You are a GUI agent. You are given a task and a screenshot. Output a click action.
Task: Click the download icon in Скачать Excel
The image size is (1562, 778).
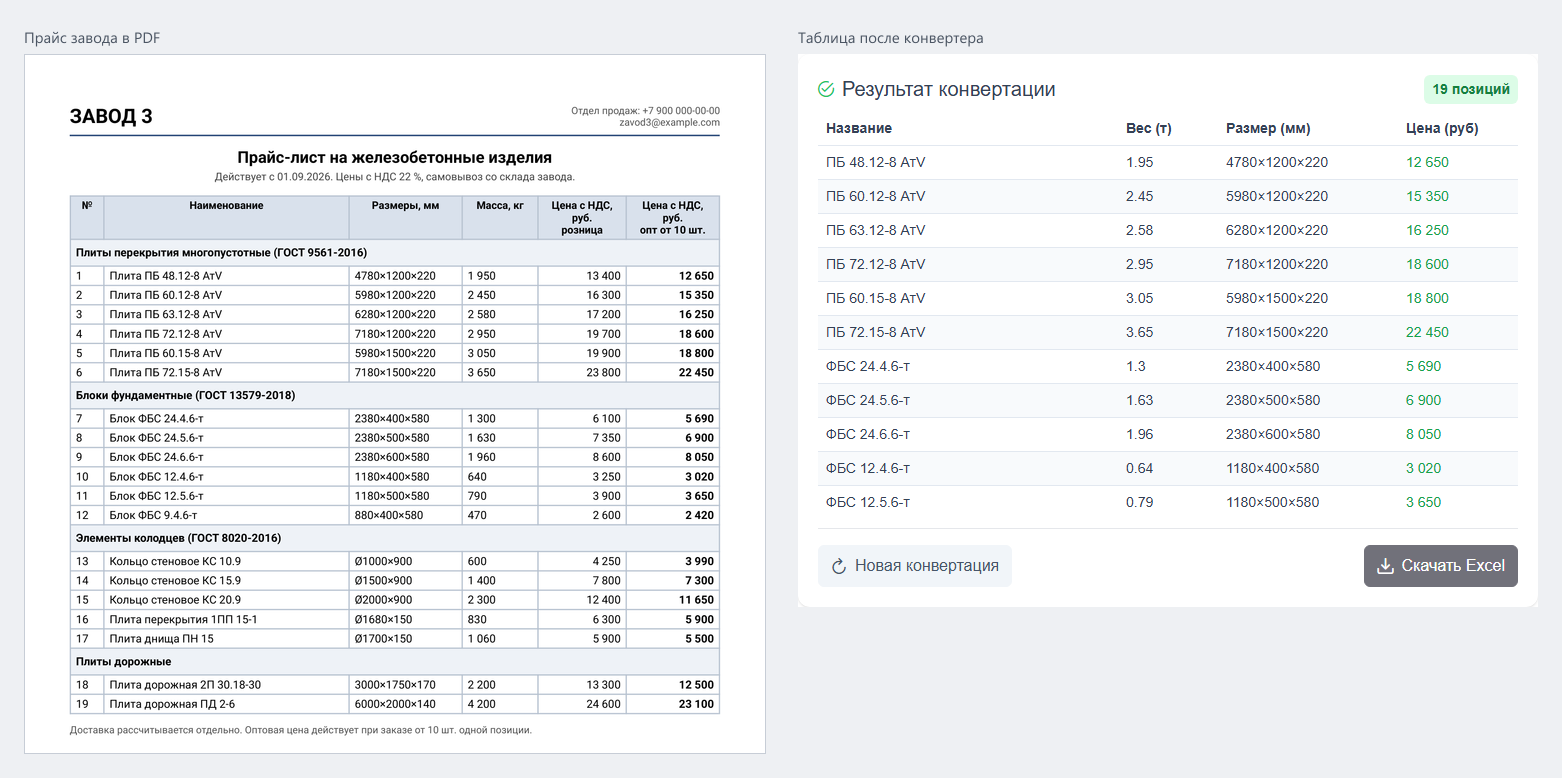pos(1385,566)
